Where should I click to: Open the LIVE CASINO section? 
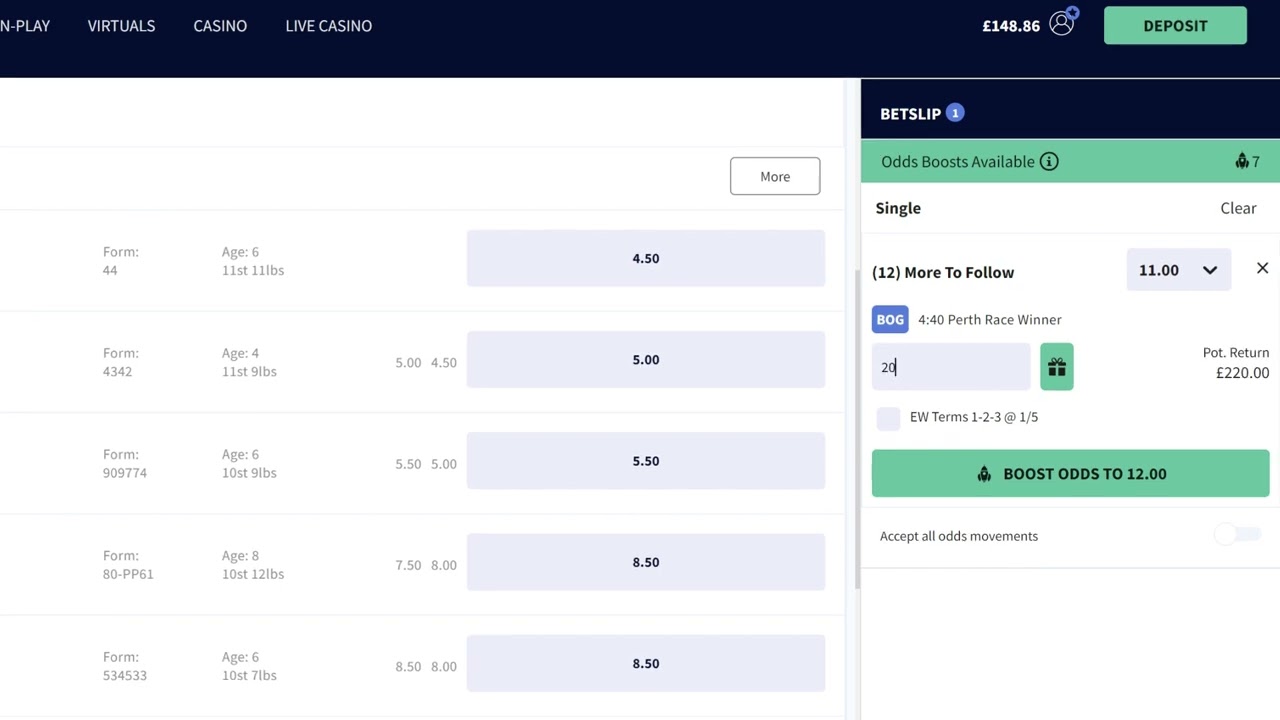pos(328,25)
